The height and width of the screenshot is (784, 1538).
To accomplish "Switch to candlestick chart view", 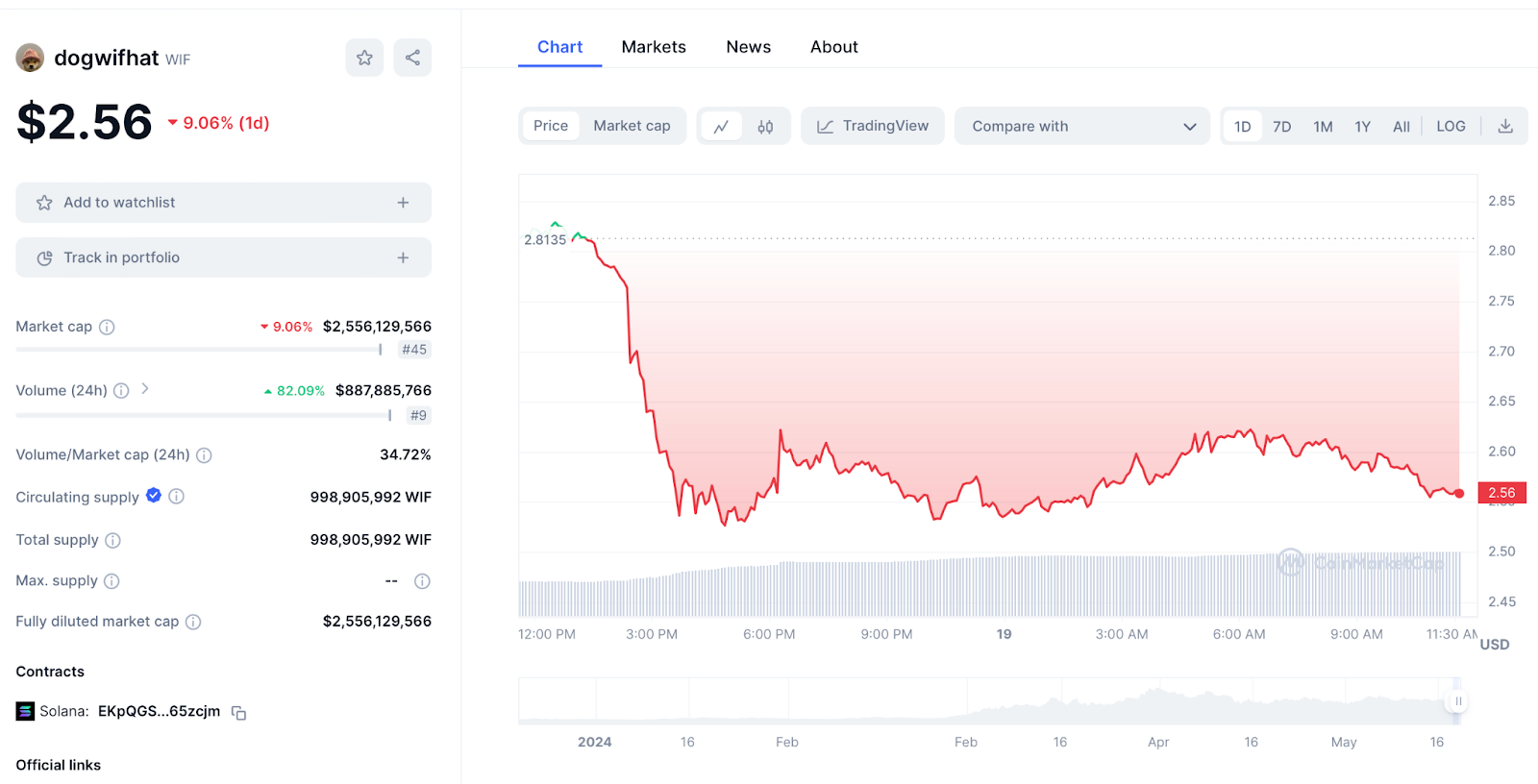I will 765,126.
